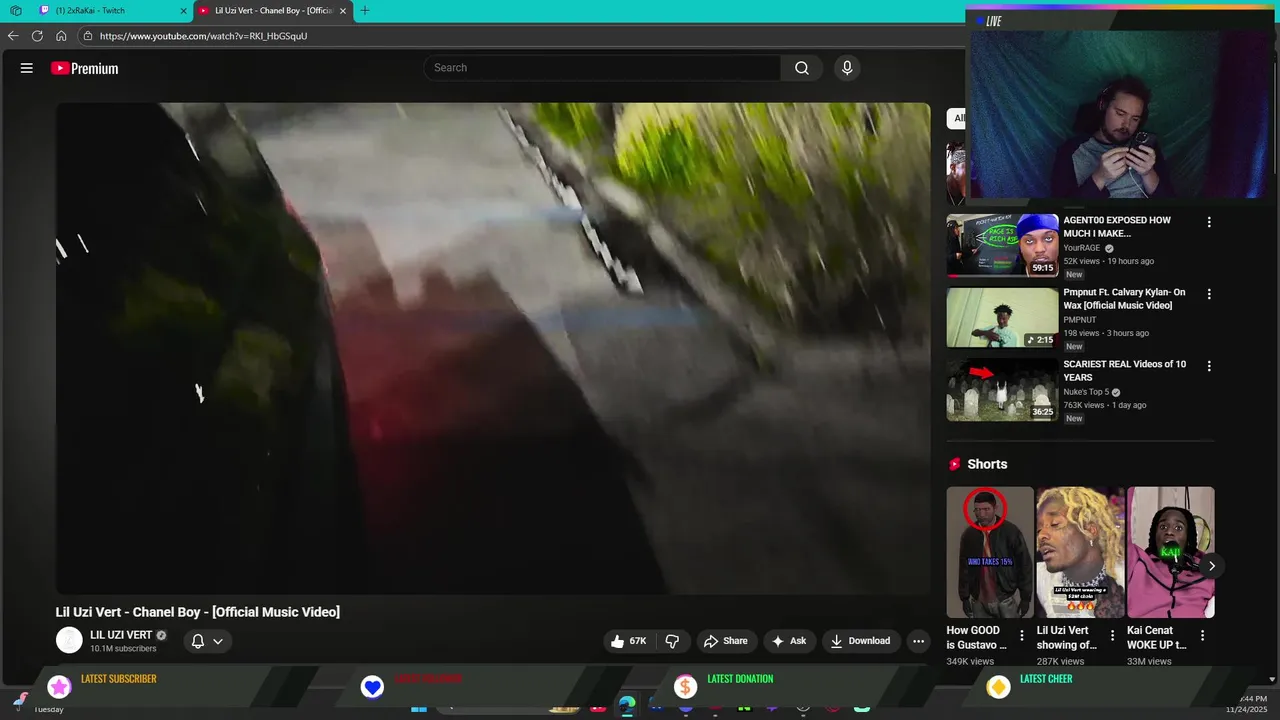Play the Lil Uzi Vert short thumbnail

coord(1080,552)
